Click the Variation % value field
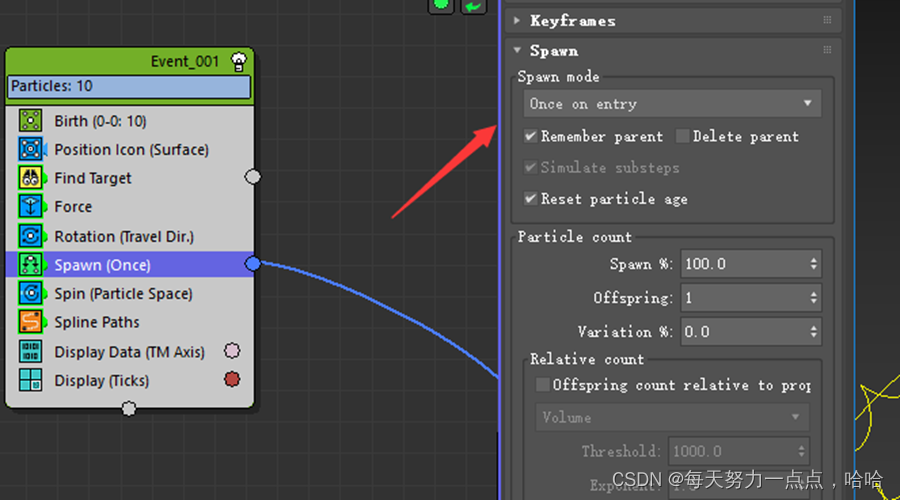Screen dimensions: 900x500 (x=743, y=332)
